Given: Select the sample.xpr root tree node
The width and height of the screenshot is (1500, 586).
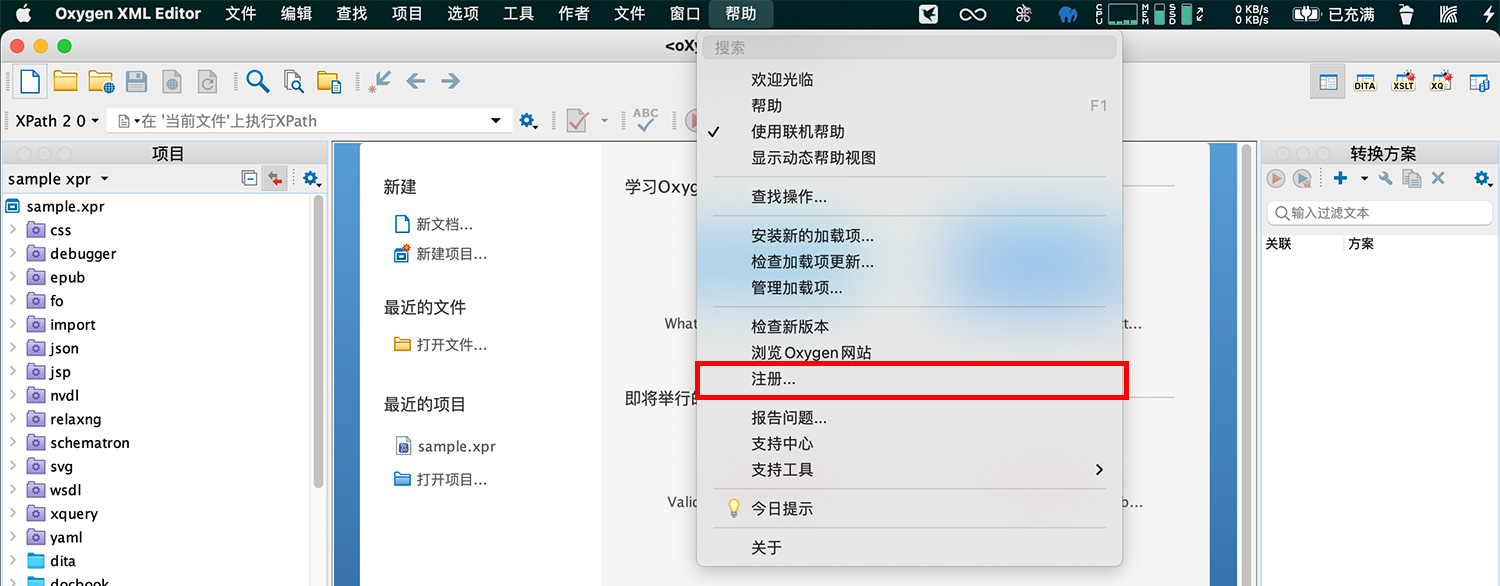Looking at the screenshot, I should tap(65, 206).
